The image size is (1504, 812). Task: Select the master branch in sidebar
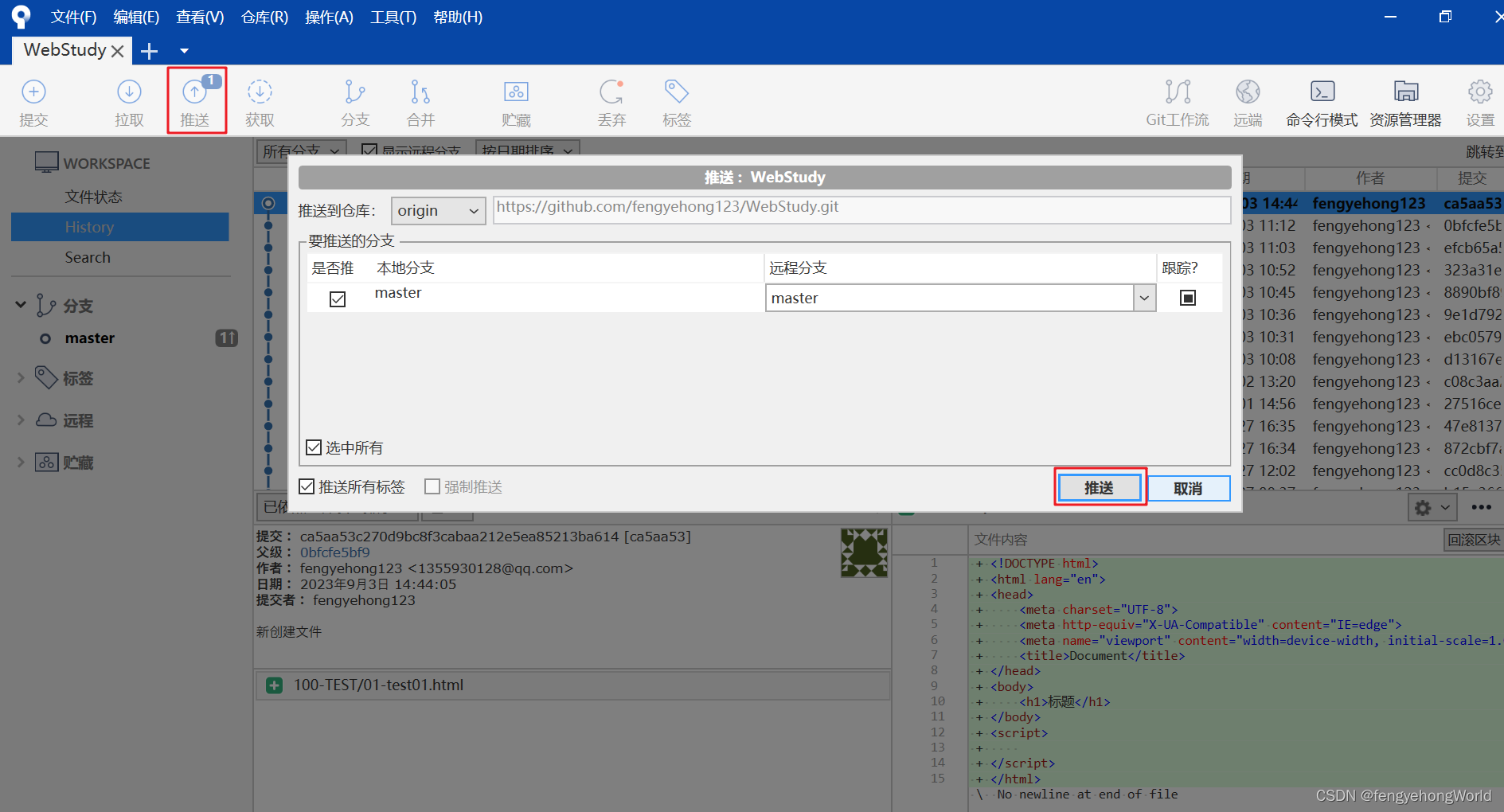90,338
